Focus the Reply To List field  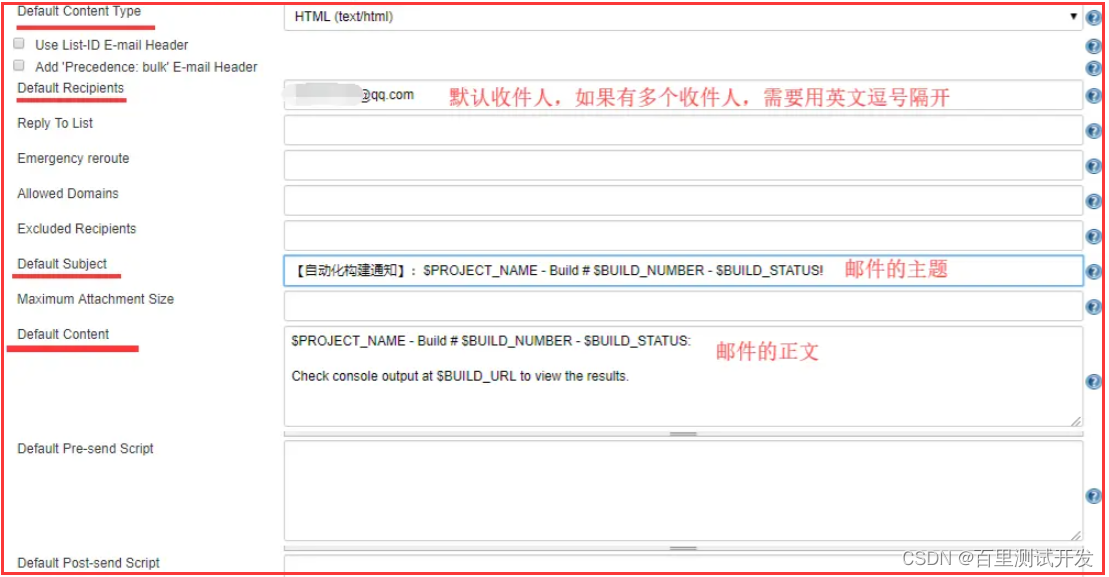[x=683, y=130]
